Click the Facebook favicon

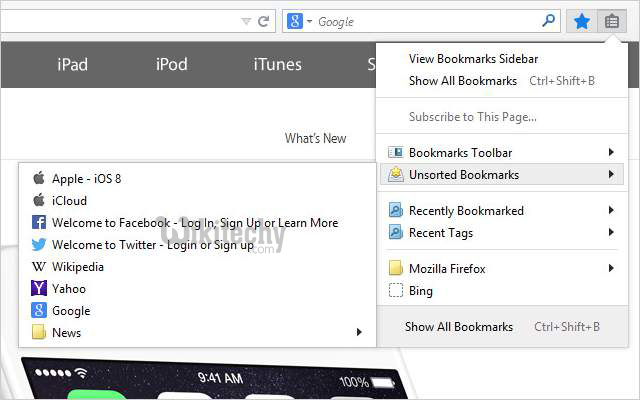[39, 222]
